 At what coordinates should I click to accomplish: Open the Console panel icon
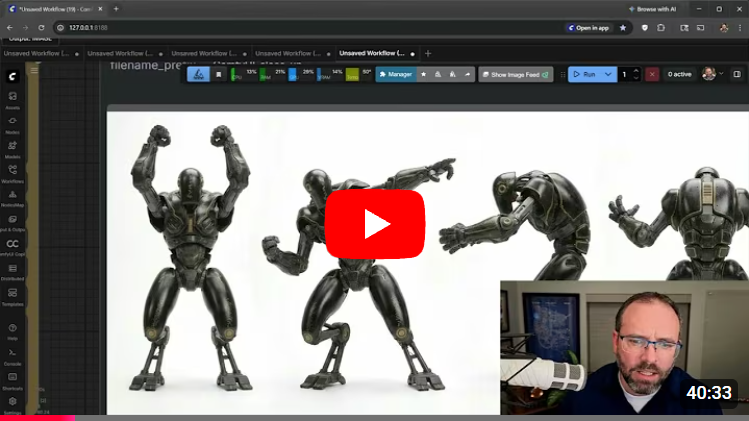point(13,355)
